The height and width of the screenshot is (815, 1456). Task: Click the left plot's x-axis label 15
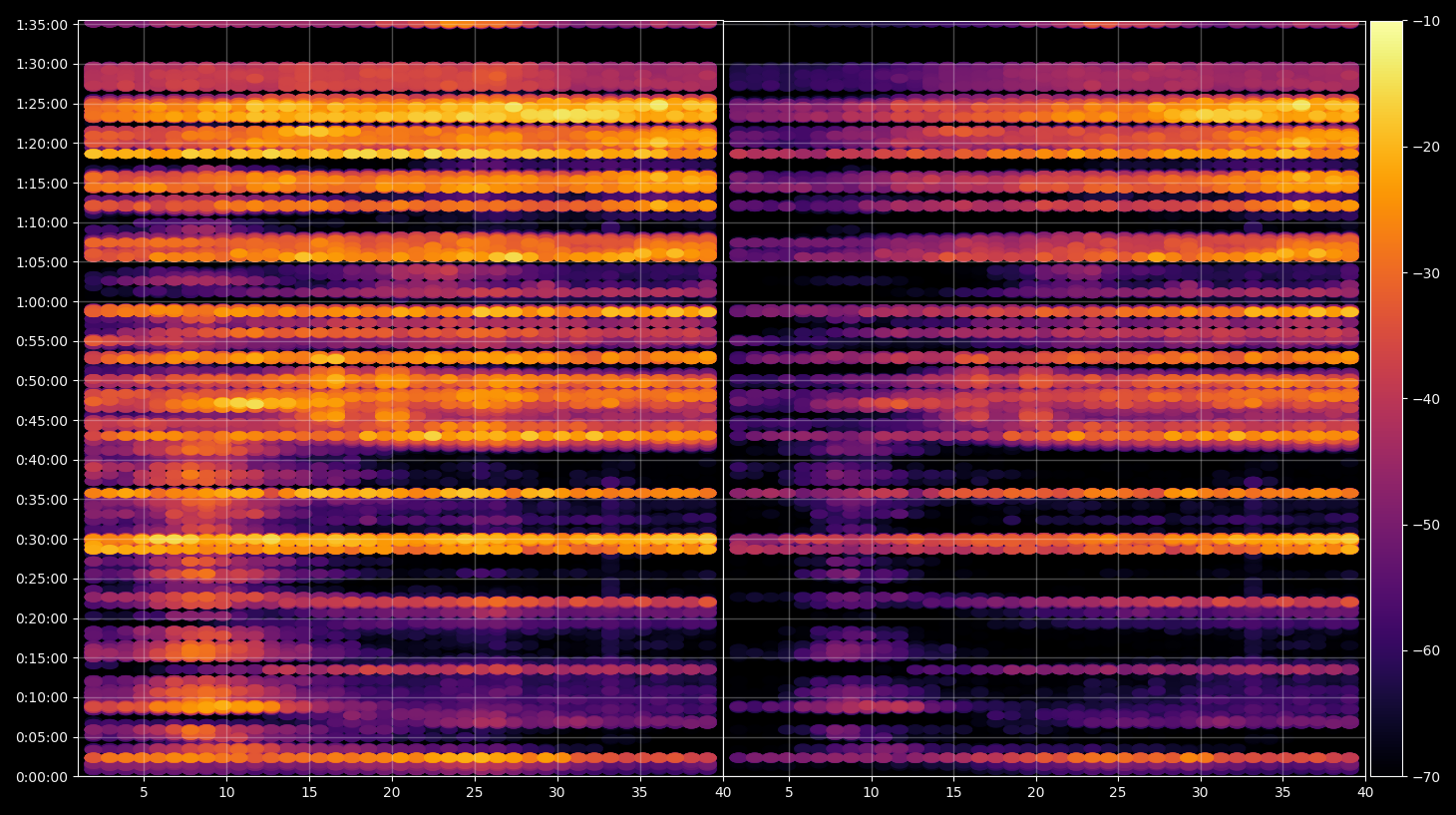[x=309, y=793]
